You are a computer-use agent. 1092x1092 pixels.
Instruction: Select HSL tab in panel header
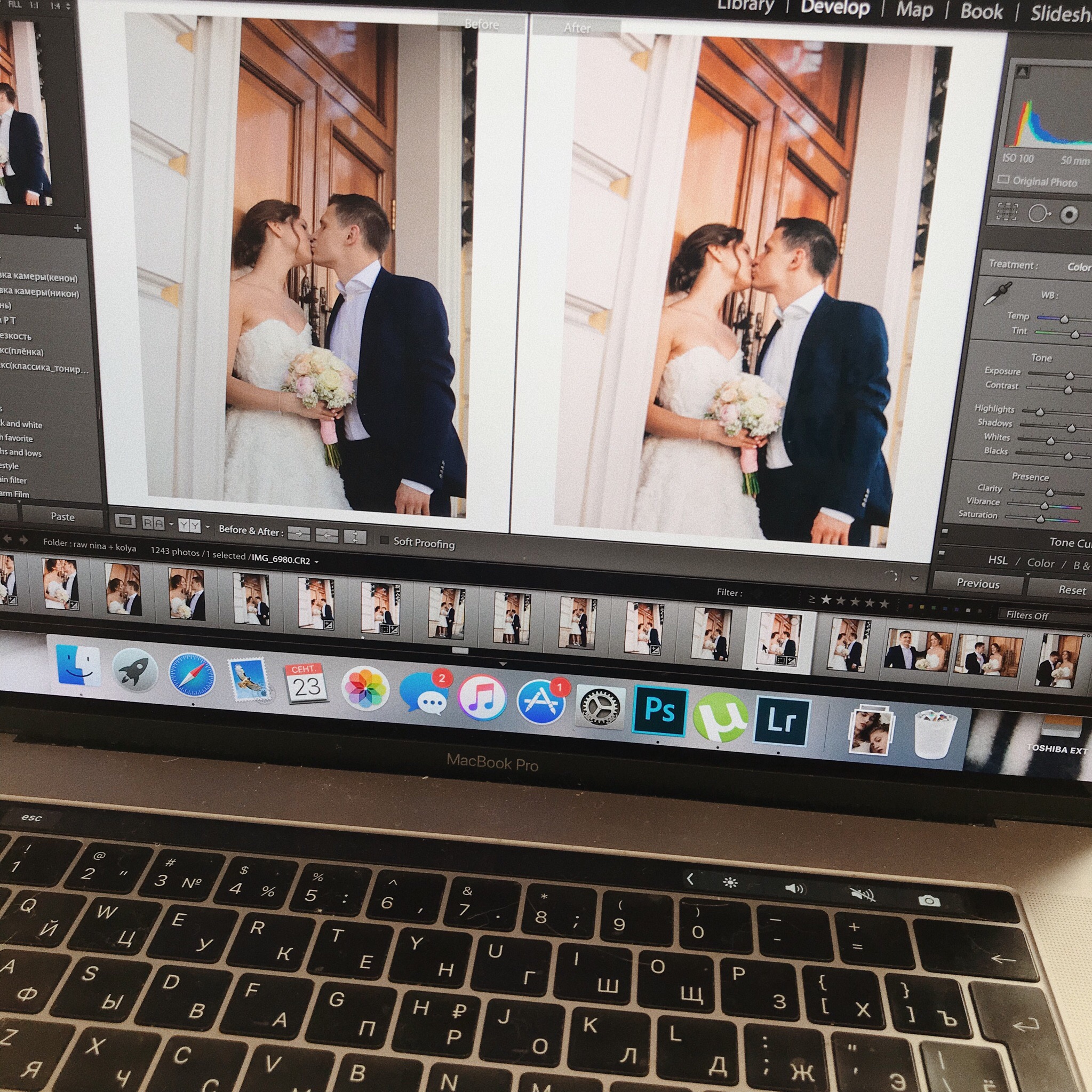pos(998,560)
